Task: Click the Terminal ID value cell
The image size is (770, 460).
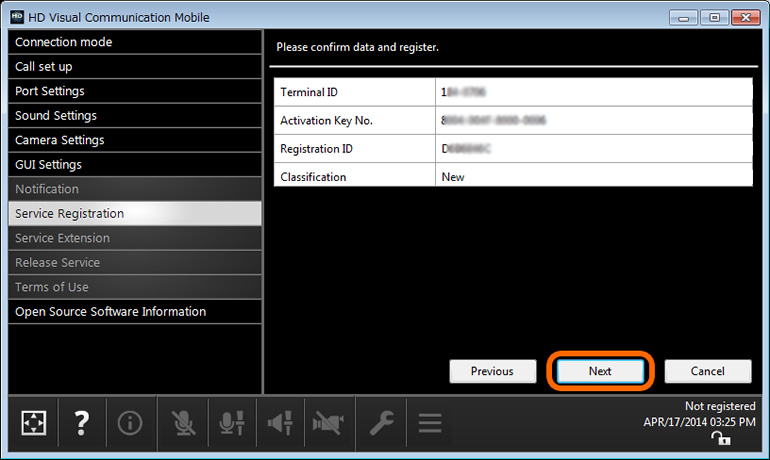Action: click(x=594, y=92)
